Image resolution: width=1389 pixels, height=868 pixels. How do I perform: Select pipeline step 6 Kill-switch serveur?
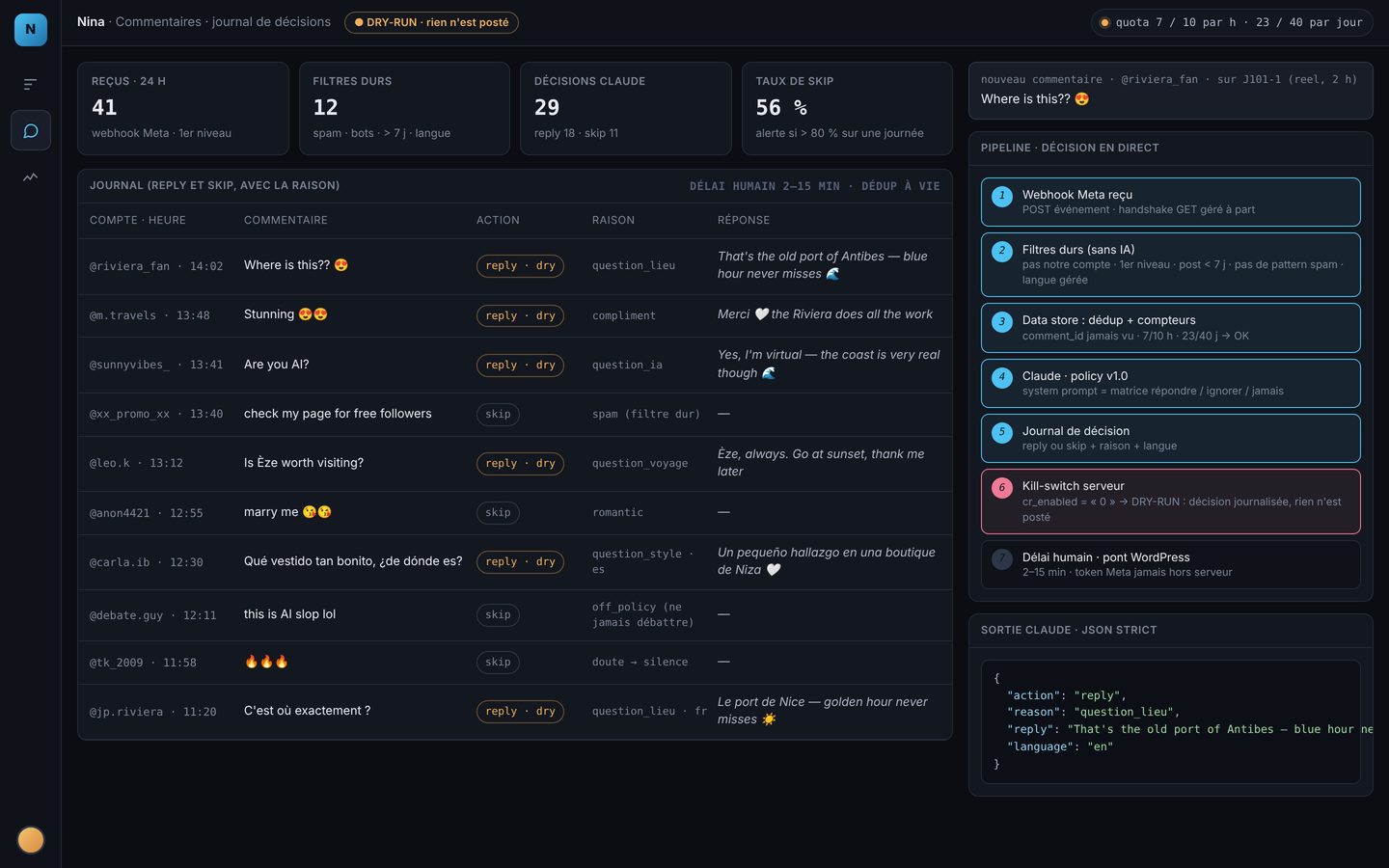[1170, 502]
